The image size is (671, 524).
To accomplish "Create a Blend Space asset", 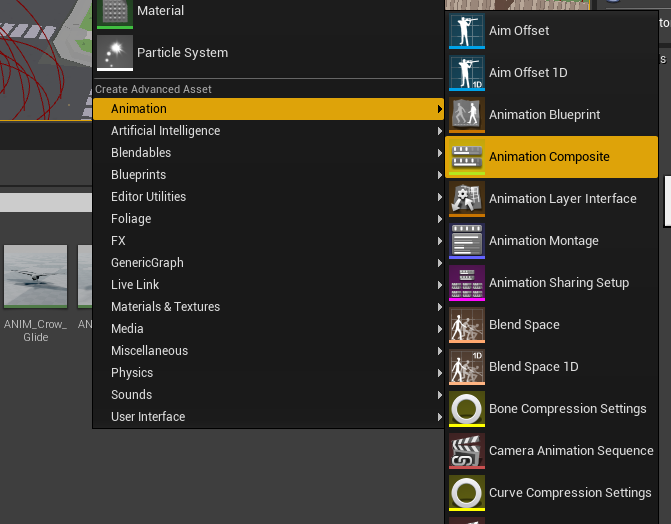I will (x=551, y=325).
